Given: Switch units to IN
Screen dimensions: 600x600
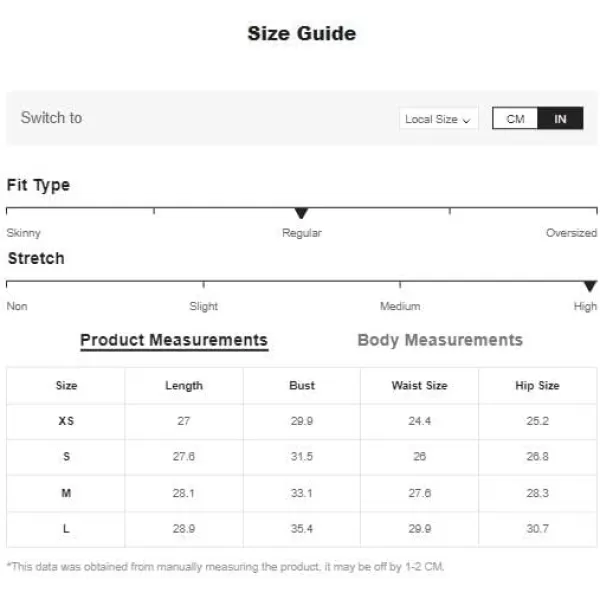Looking at the screenshot, I should (x=560, y=119).
